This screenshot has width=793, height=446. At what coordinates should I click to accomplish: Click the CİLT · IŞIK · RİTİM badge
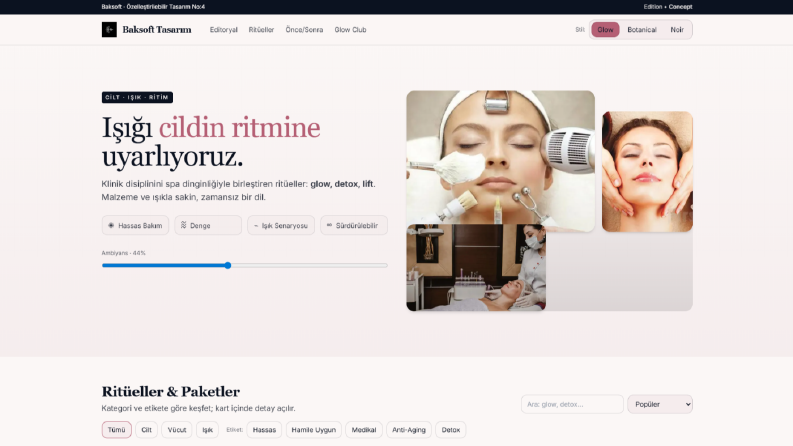[x=137, y=97]
